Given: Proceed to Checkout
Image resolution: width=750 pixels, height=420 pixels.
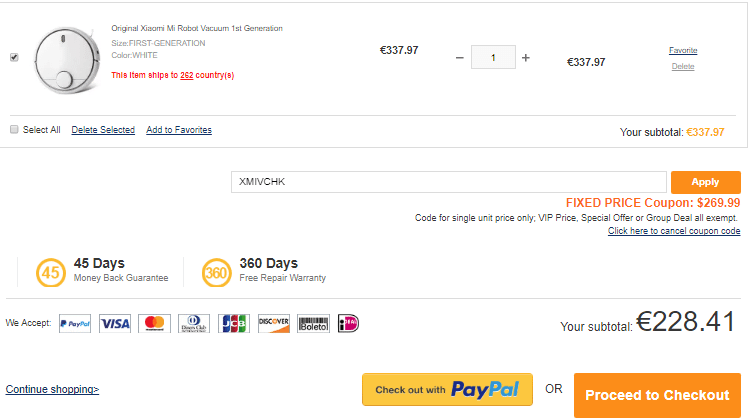Looking at the screenshot, I should (657, 395).
